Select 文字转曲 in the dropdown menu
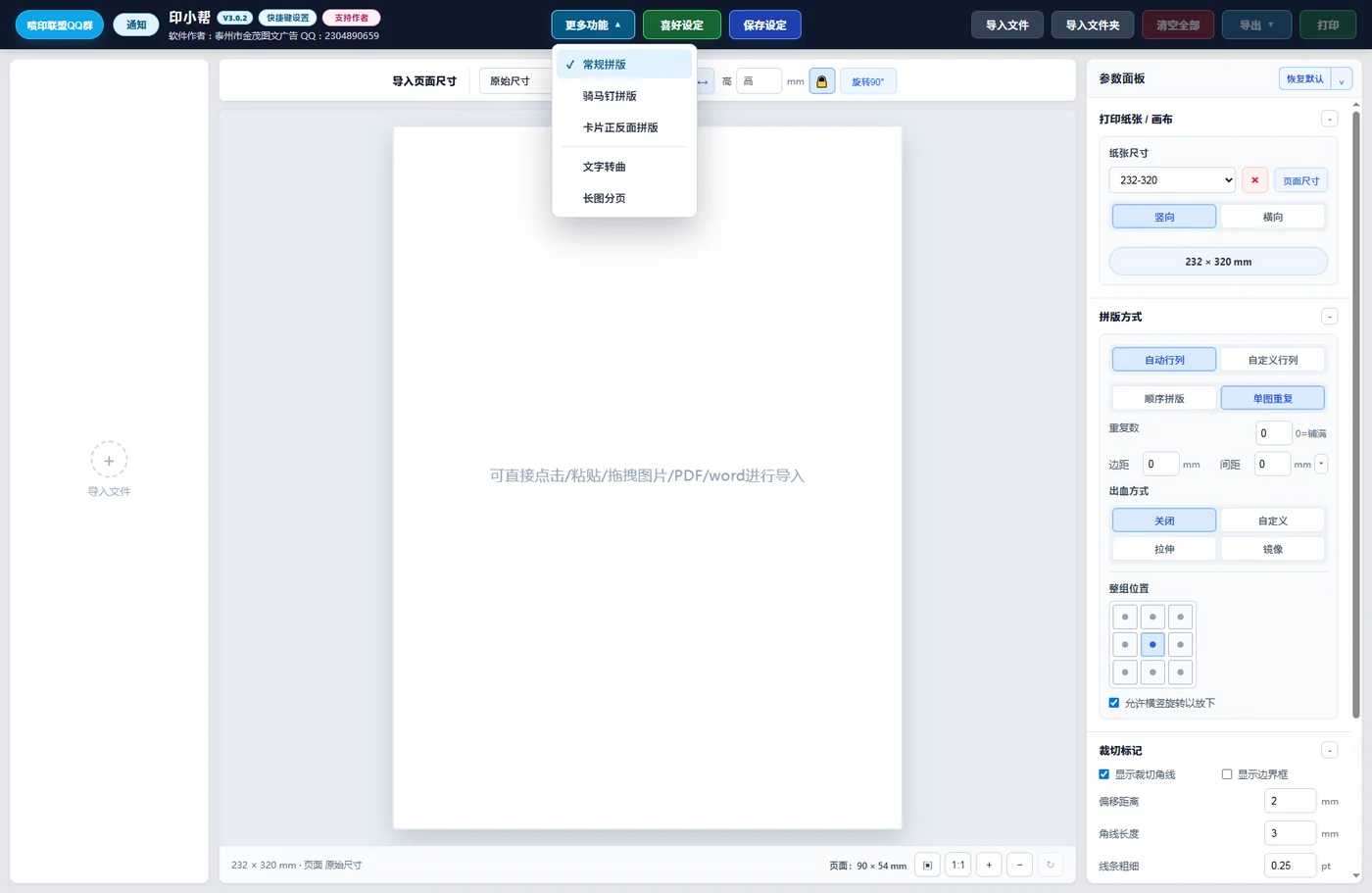1372x893 pixels. point(624,167)
